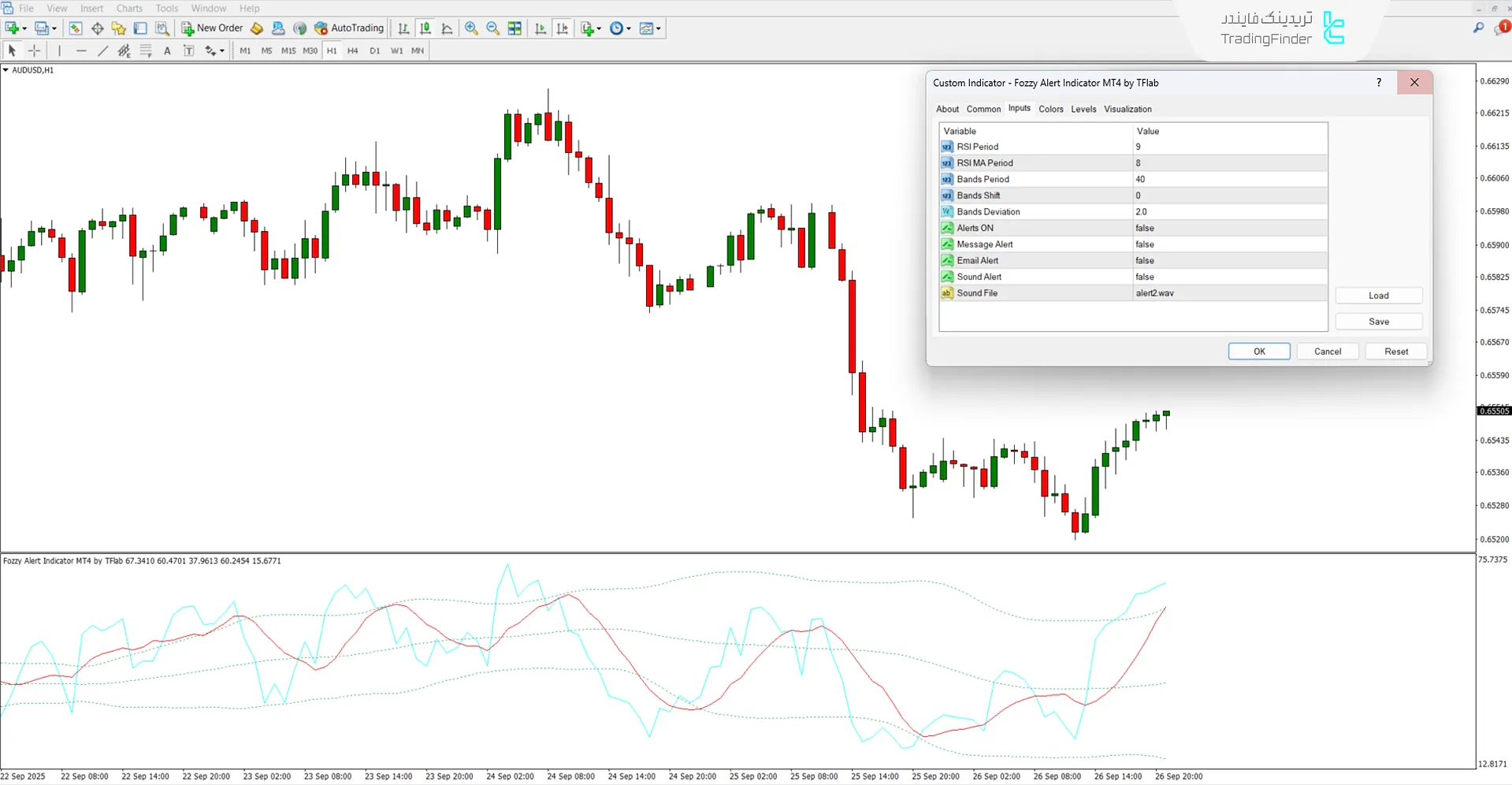
Task: Select the Crosshair cursor tool
Action: pos(35,50)
